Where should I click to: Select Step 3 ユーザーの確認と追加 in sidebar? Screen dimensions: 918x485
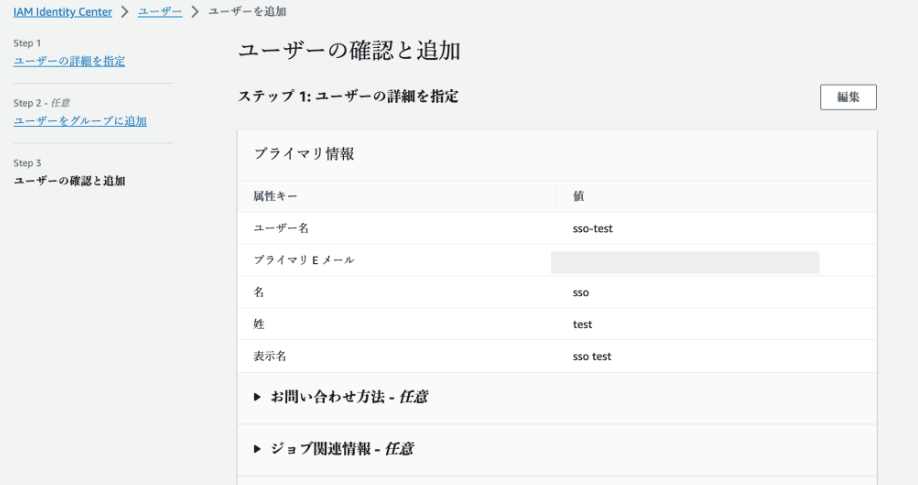pyautogui.click(x=76, y=181)
